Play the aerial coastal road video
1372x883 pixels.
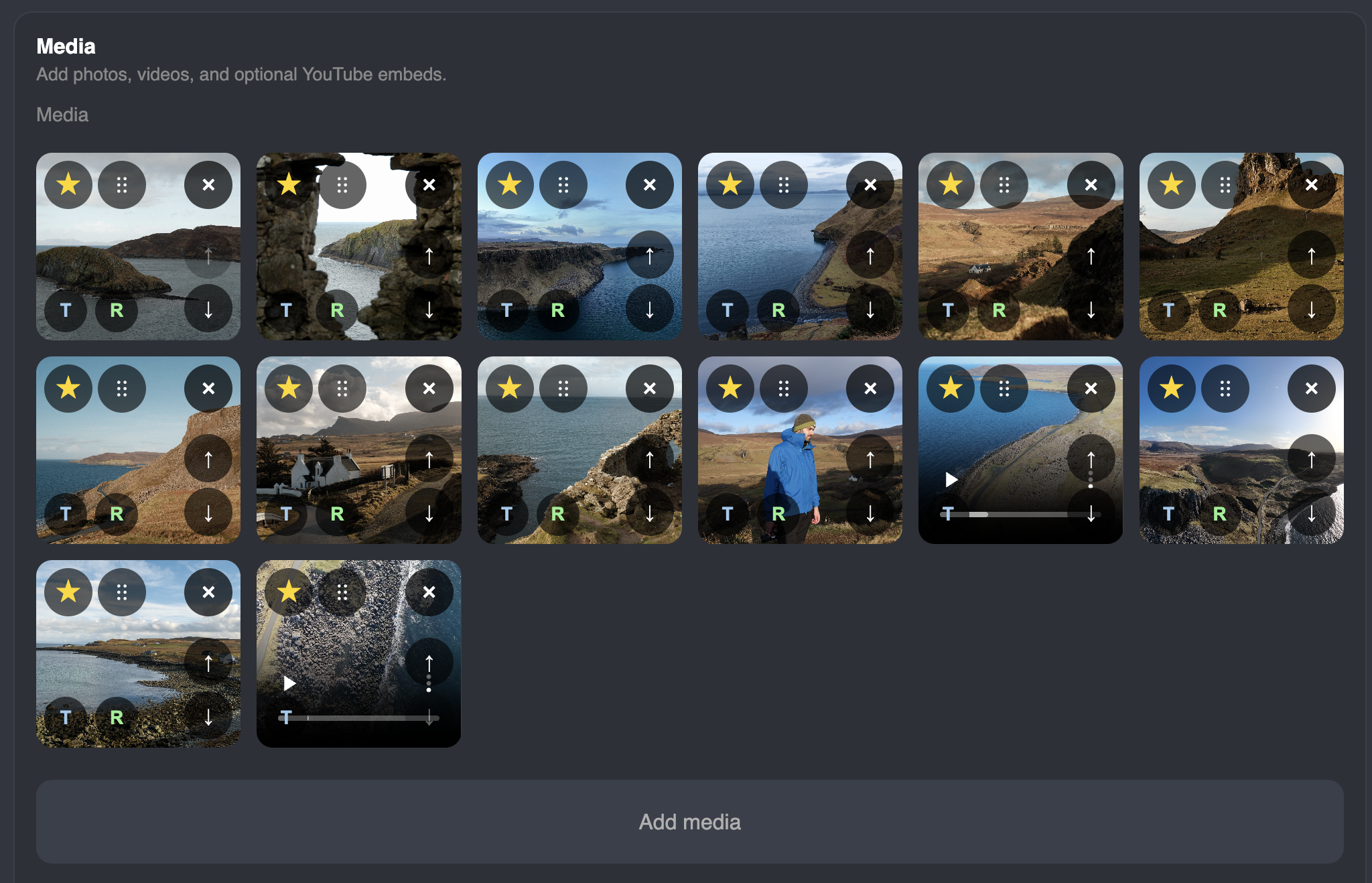(x=951, y=479)
